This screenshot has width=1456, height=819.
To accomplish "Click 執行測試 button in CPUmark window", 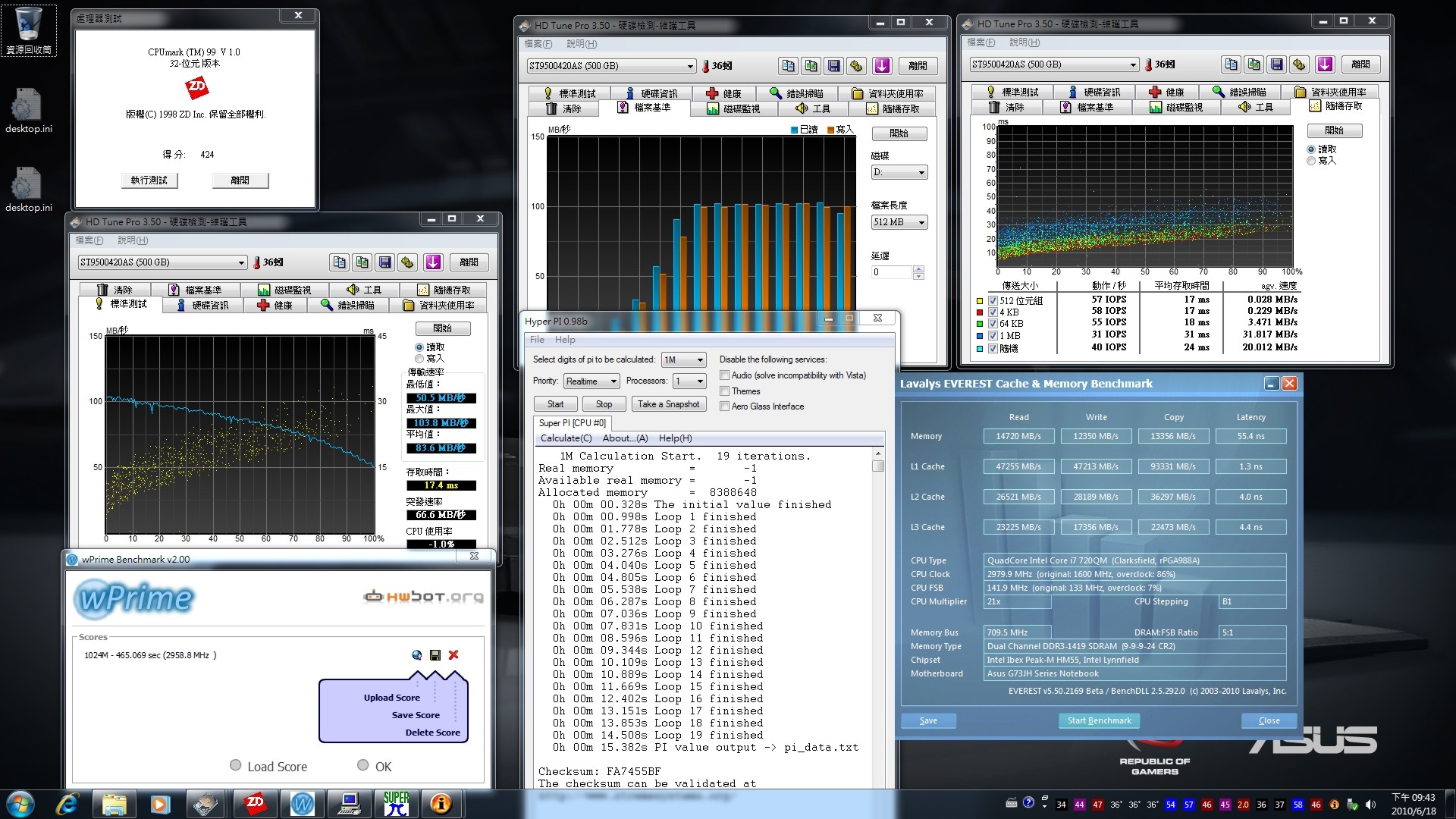I will pyautogui.click(x=149, y=180).
